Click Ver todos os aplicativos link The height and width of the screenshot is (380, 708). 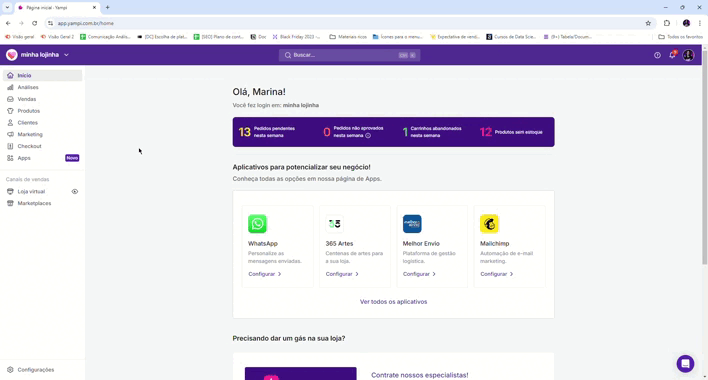click(x=393, y=301)
